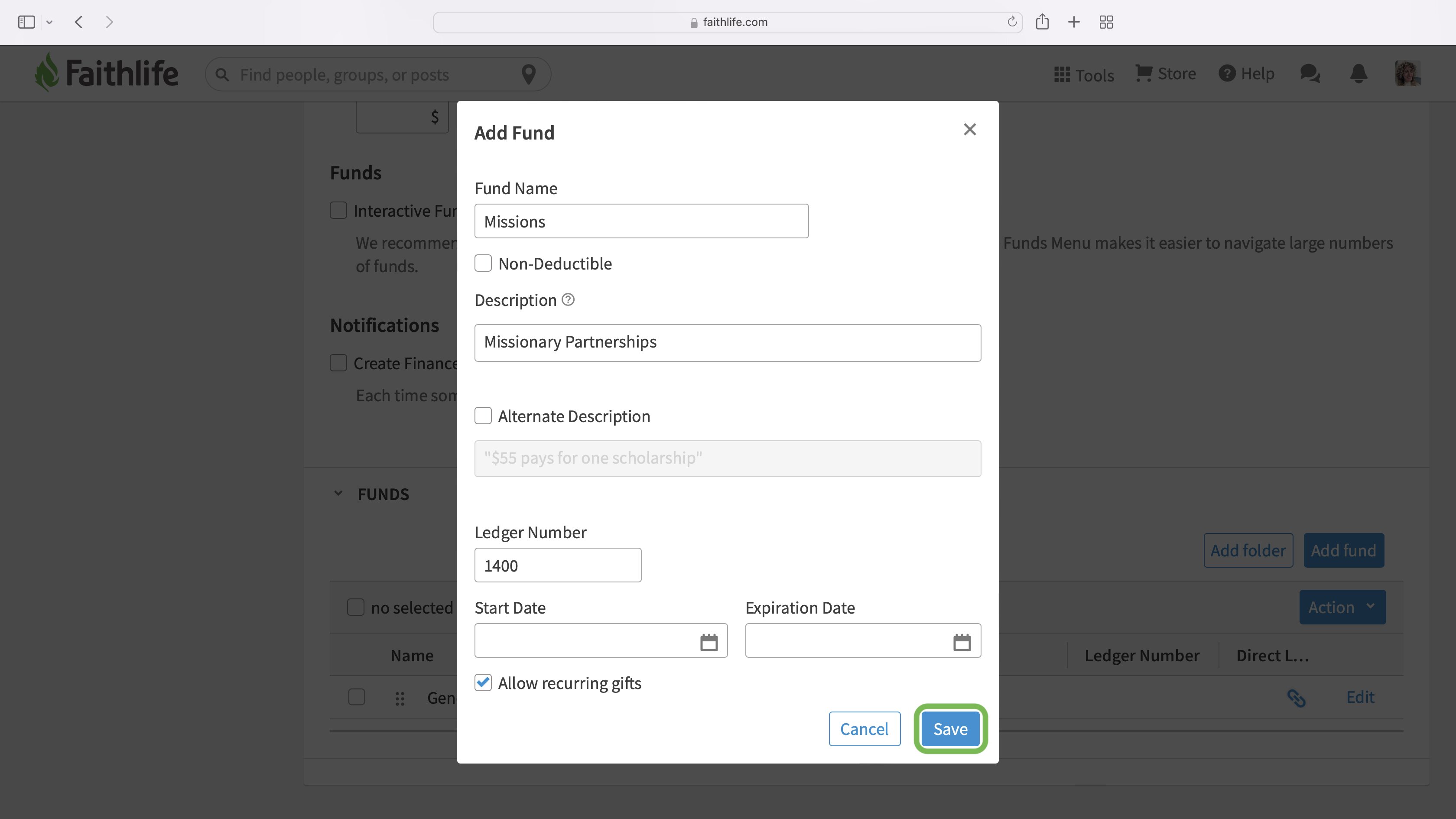Screen dimensions: 1456x819
Task: Click the Safari sidebar toggle icon
Action: tap(26, 22)
